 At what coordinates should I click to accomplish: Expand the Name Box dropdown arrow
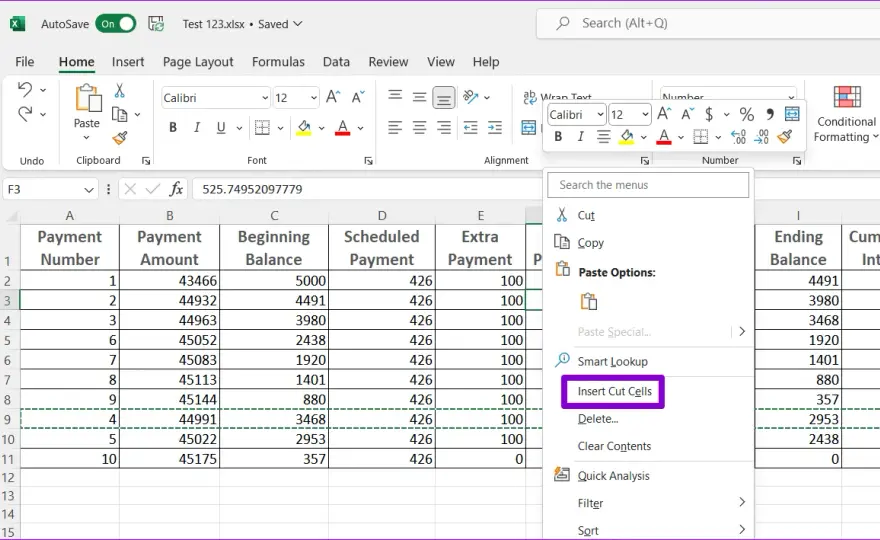pos(89,190)
